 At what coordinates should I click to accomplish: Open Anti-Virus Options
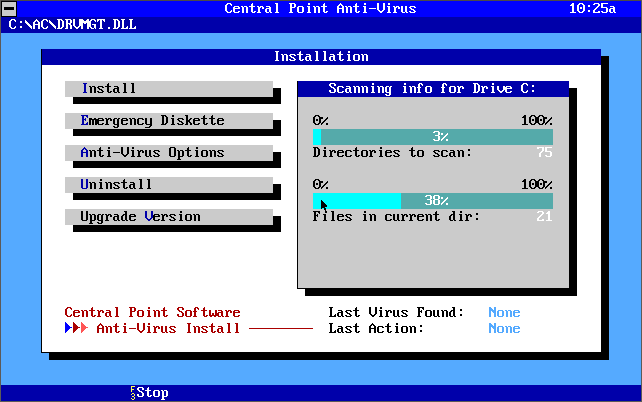[x=168, y=153]
